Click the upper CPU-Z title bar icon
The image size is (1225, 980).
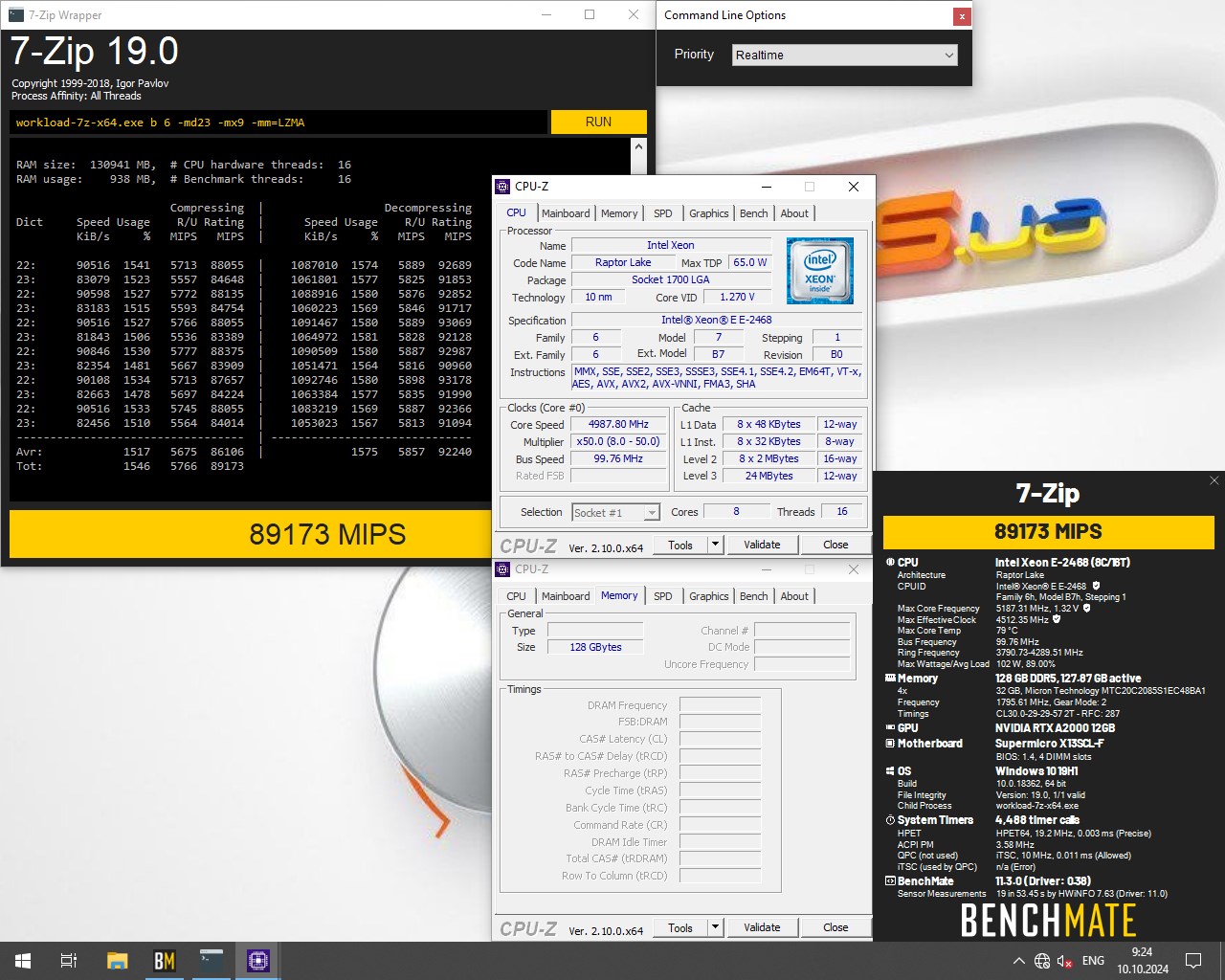pos(503,187)
